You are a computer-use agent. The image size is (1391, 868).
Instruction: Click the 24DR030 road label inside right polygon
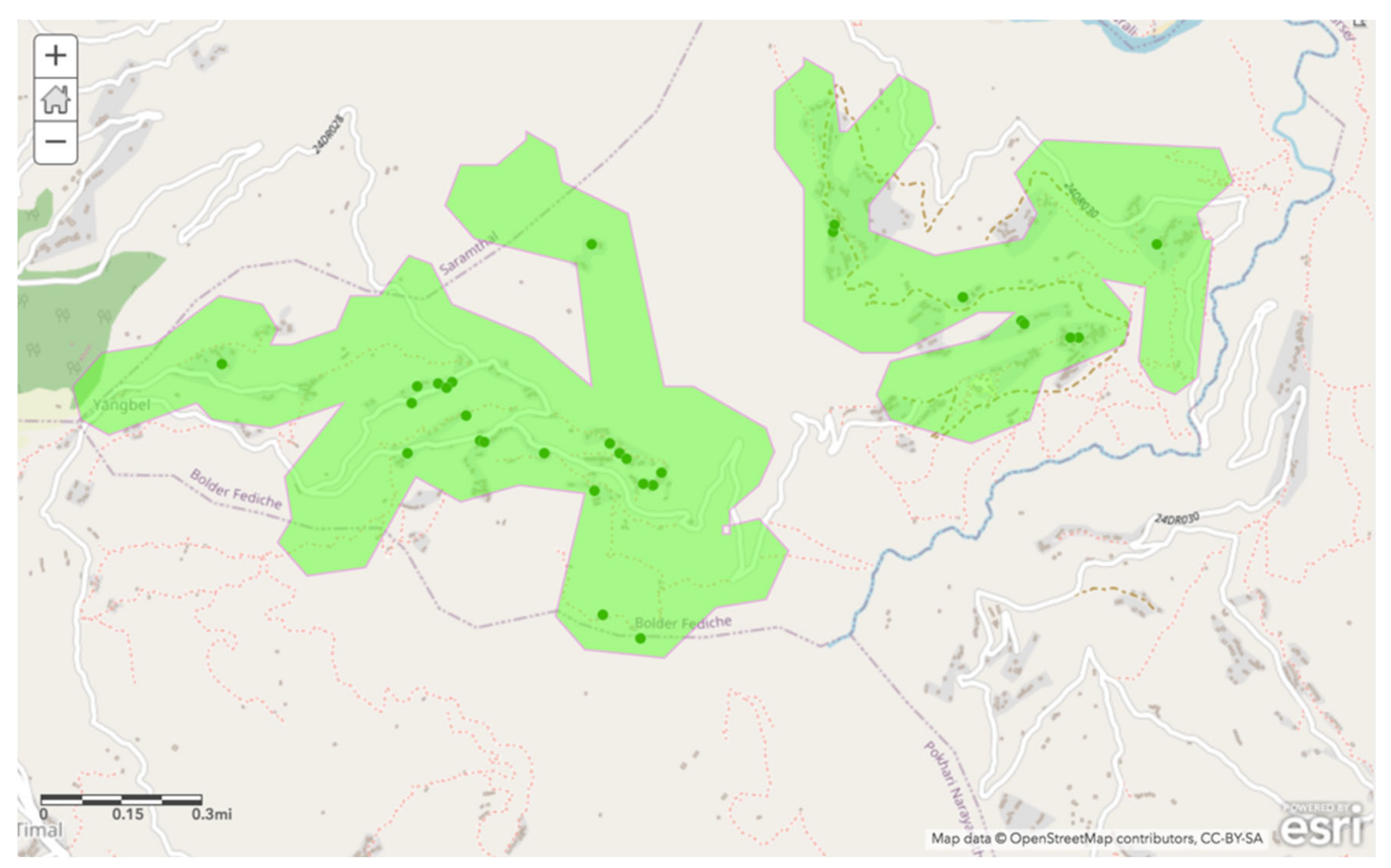pos(1080,200)
